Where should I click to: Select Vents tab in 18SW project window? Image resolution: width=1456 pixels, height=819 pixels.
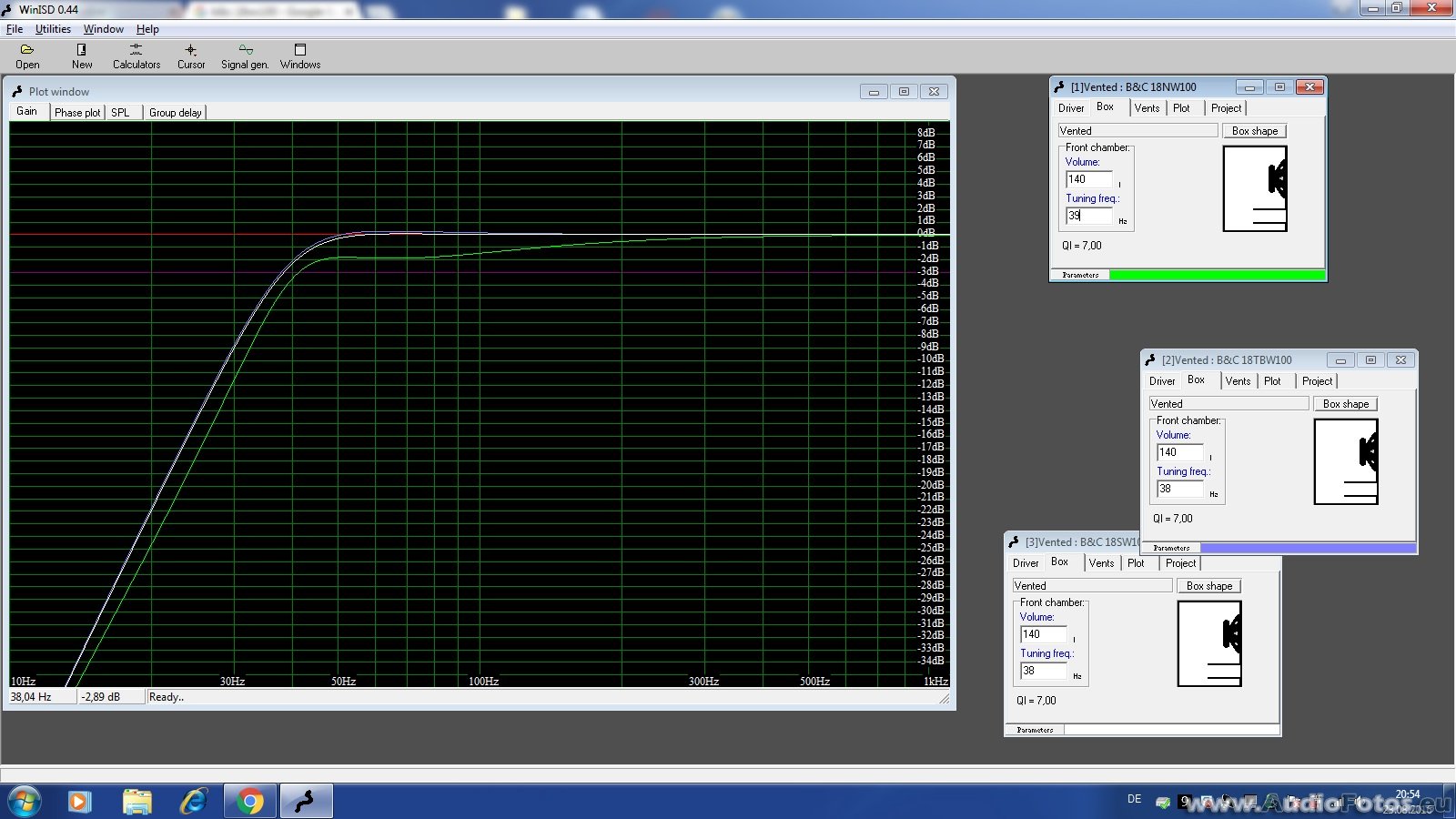(1102, 563)
